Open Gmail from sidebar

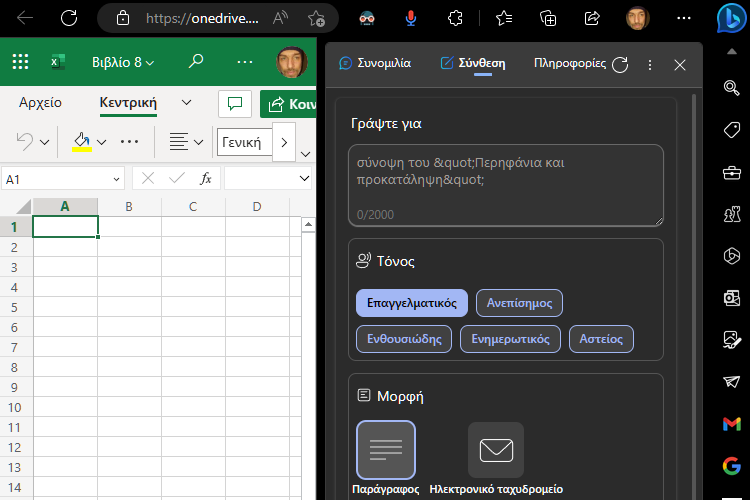click(732, 424)
